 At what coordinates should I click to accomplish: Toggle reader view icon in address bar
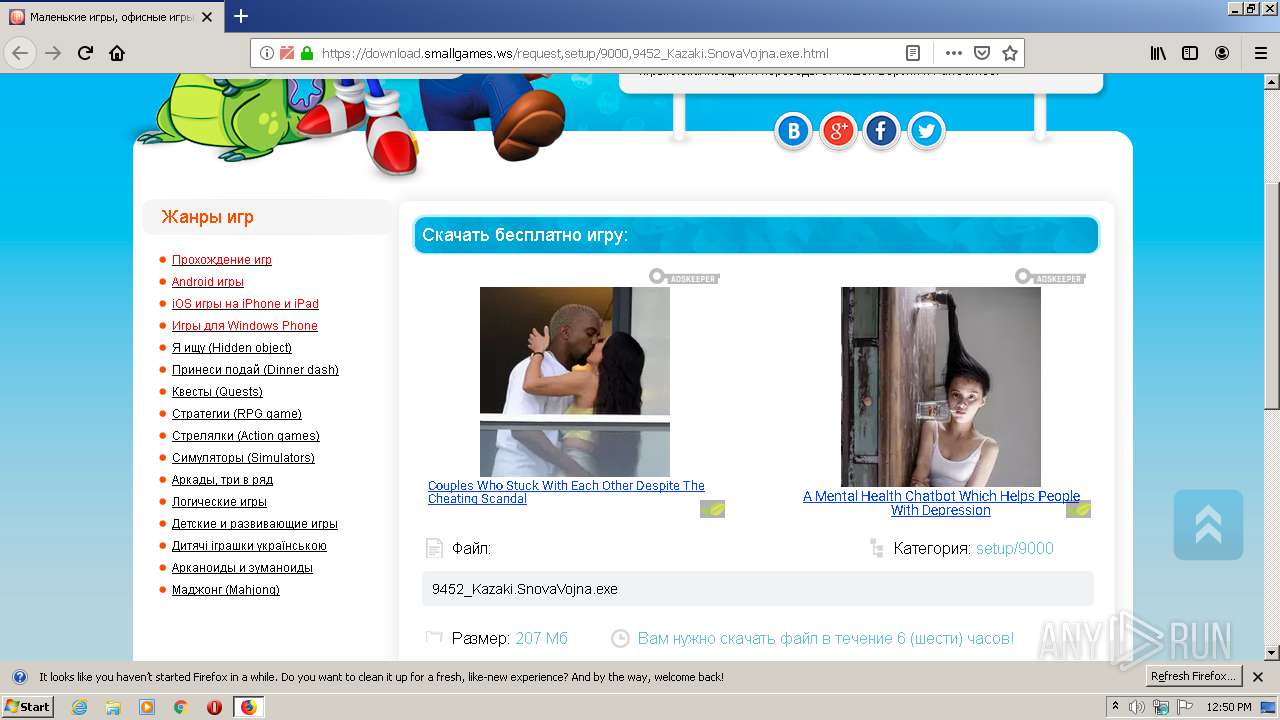913,53
